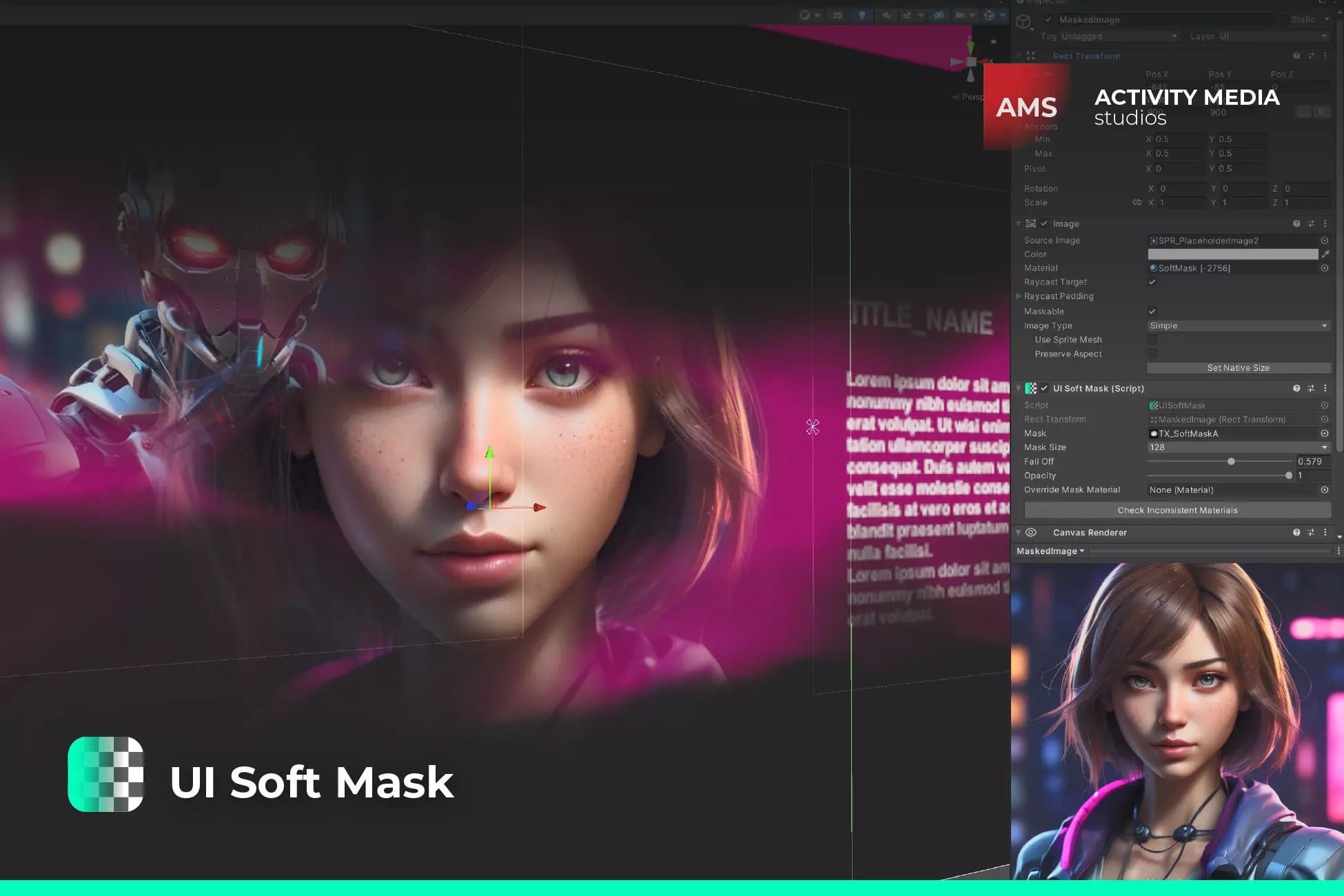The image size is (1344, 896).
Task: Click the help icon on the Image component
Action: click(x=1296, y=223)
